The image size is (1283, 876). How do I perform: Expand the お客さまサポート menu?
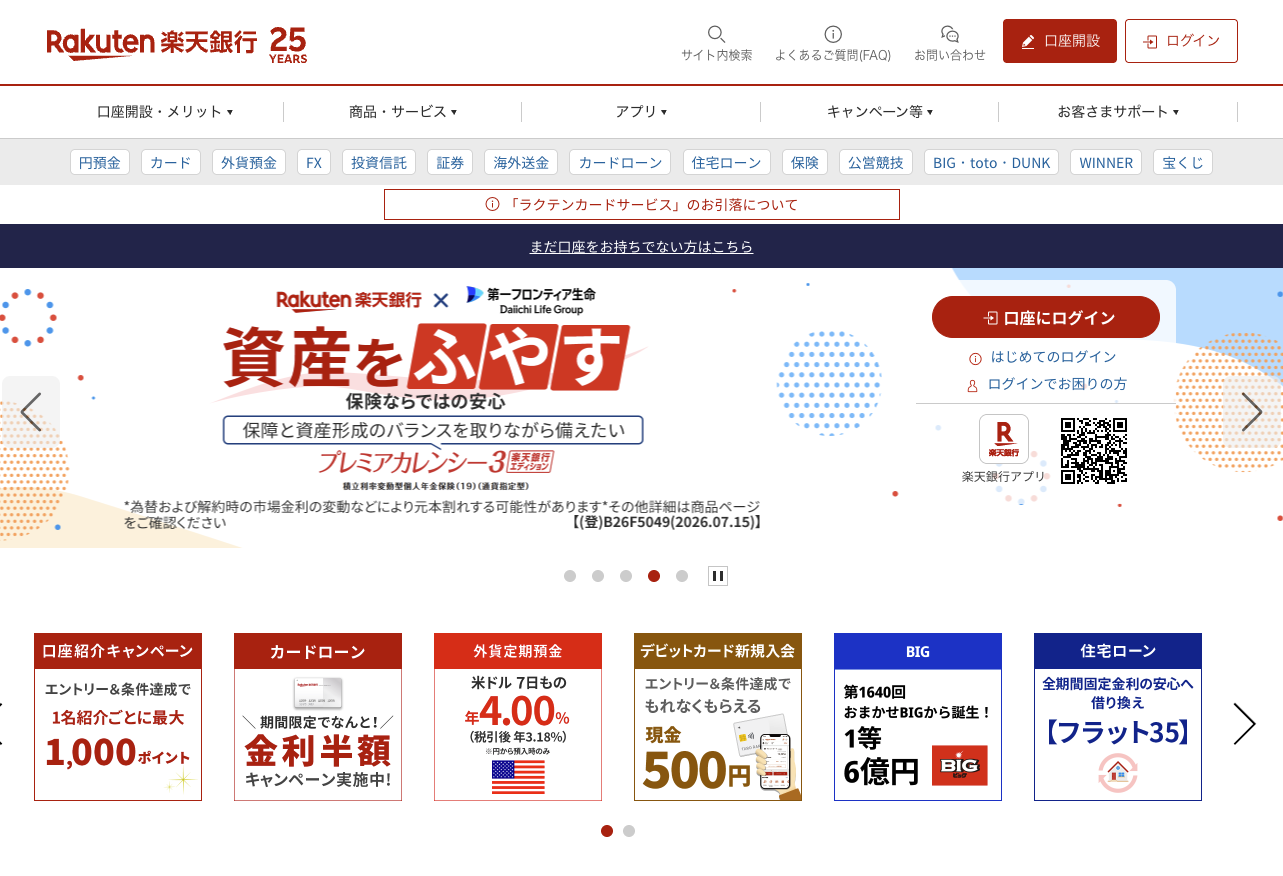pyautogui.click(x=1118, y=112)
